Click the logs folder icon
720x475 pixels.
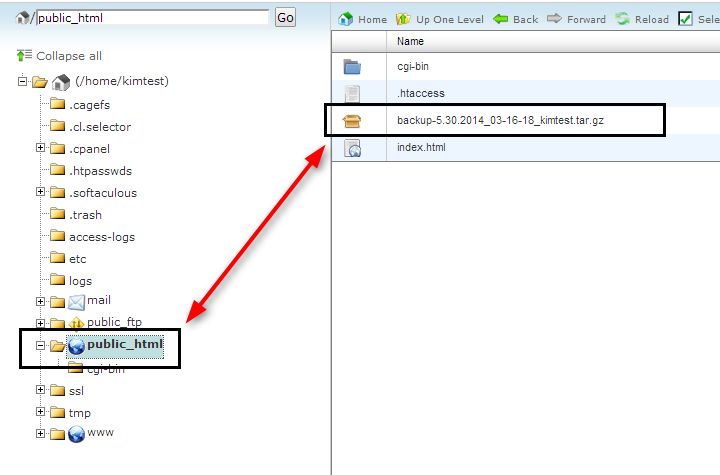(57, 279)
